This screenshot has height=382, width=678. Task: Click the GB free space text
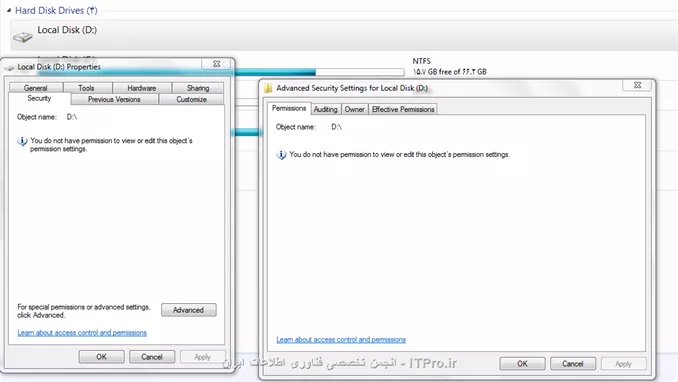450,72
